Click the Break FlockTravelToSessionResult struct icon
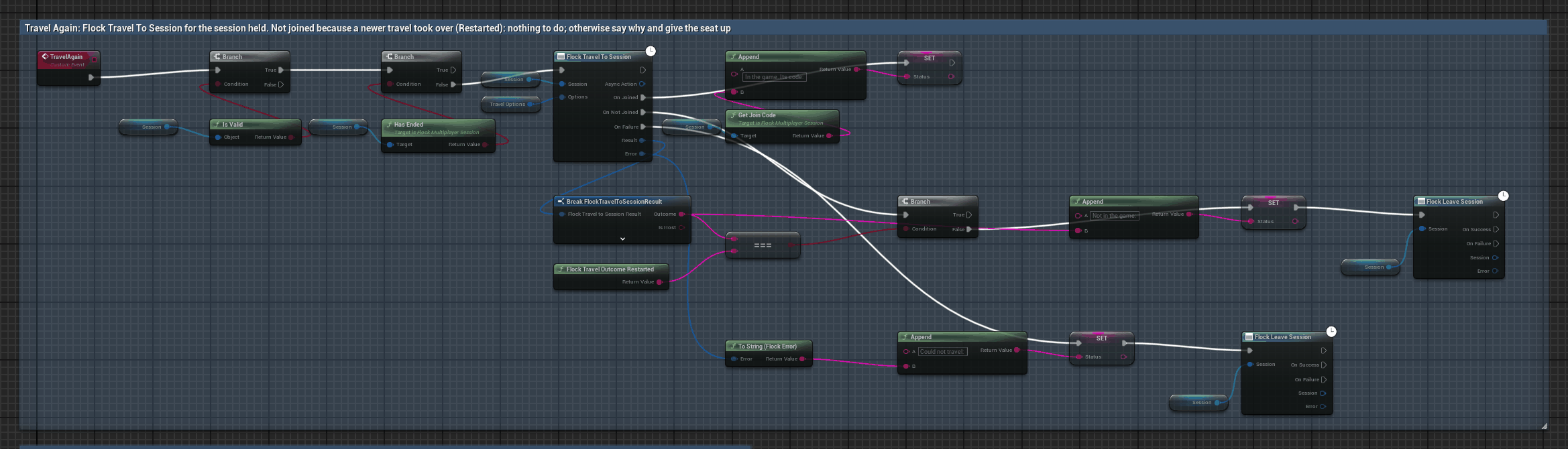Viewport: 1568px width, 449px height. pyautogui.click(x=561, y=202)
